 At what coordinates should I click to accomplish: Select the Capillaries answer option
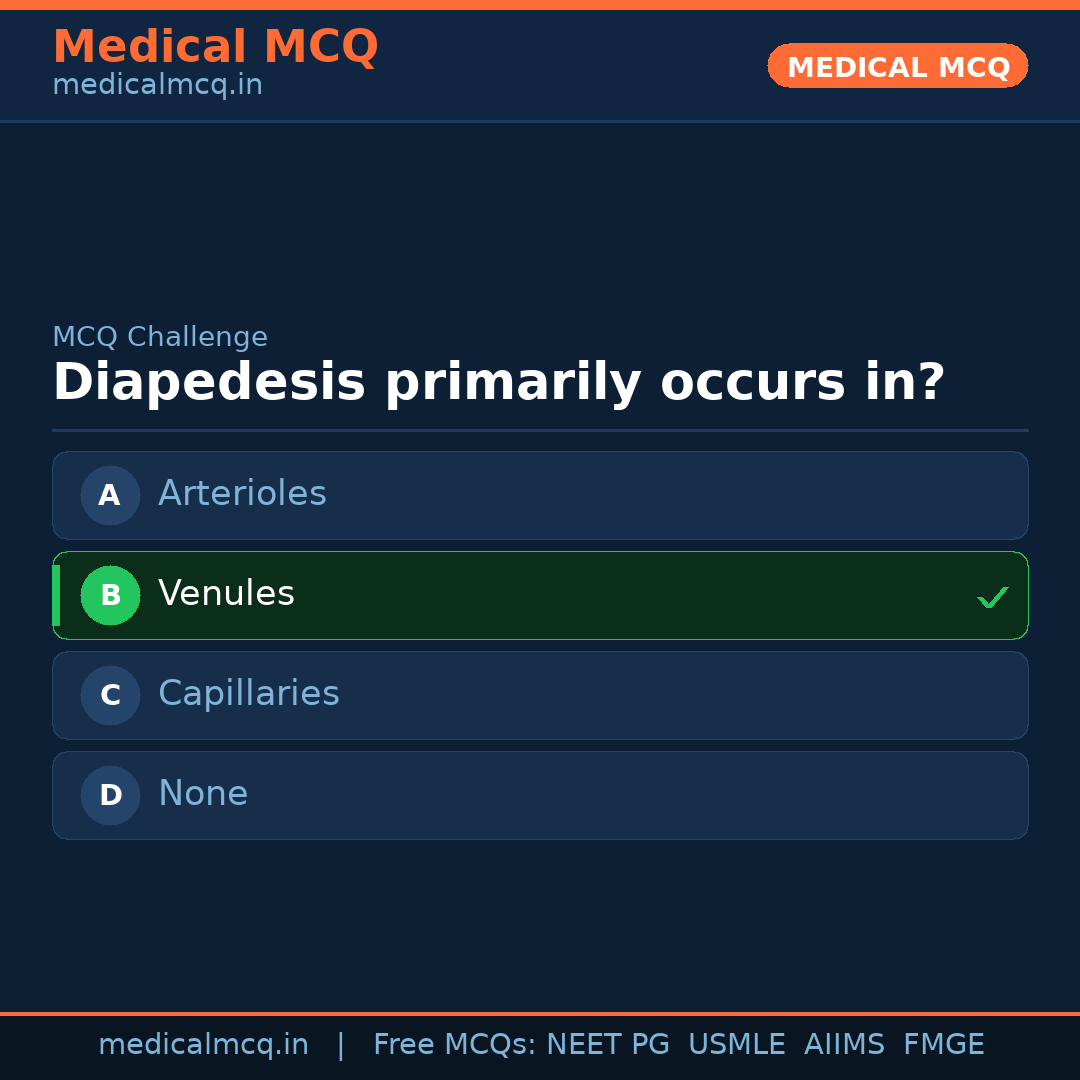click(540, 695)
